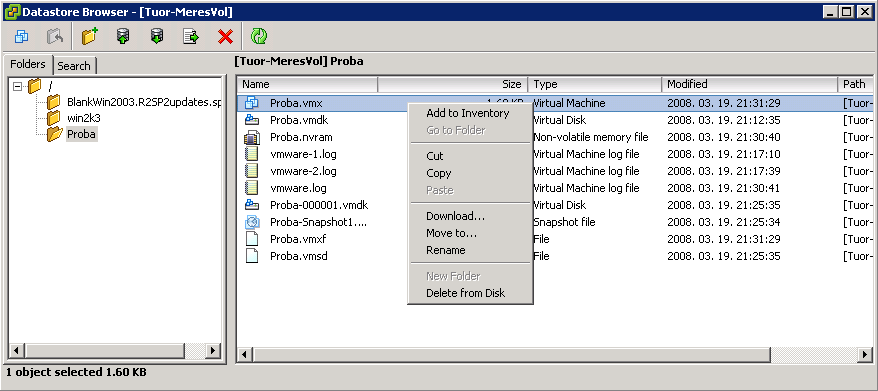Click the switch datastore toolbar icon
The height and width of the screenshot is (391, 878).
(x=21, y=37)
